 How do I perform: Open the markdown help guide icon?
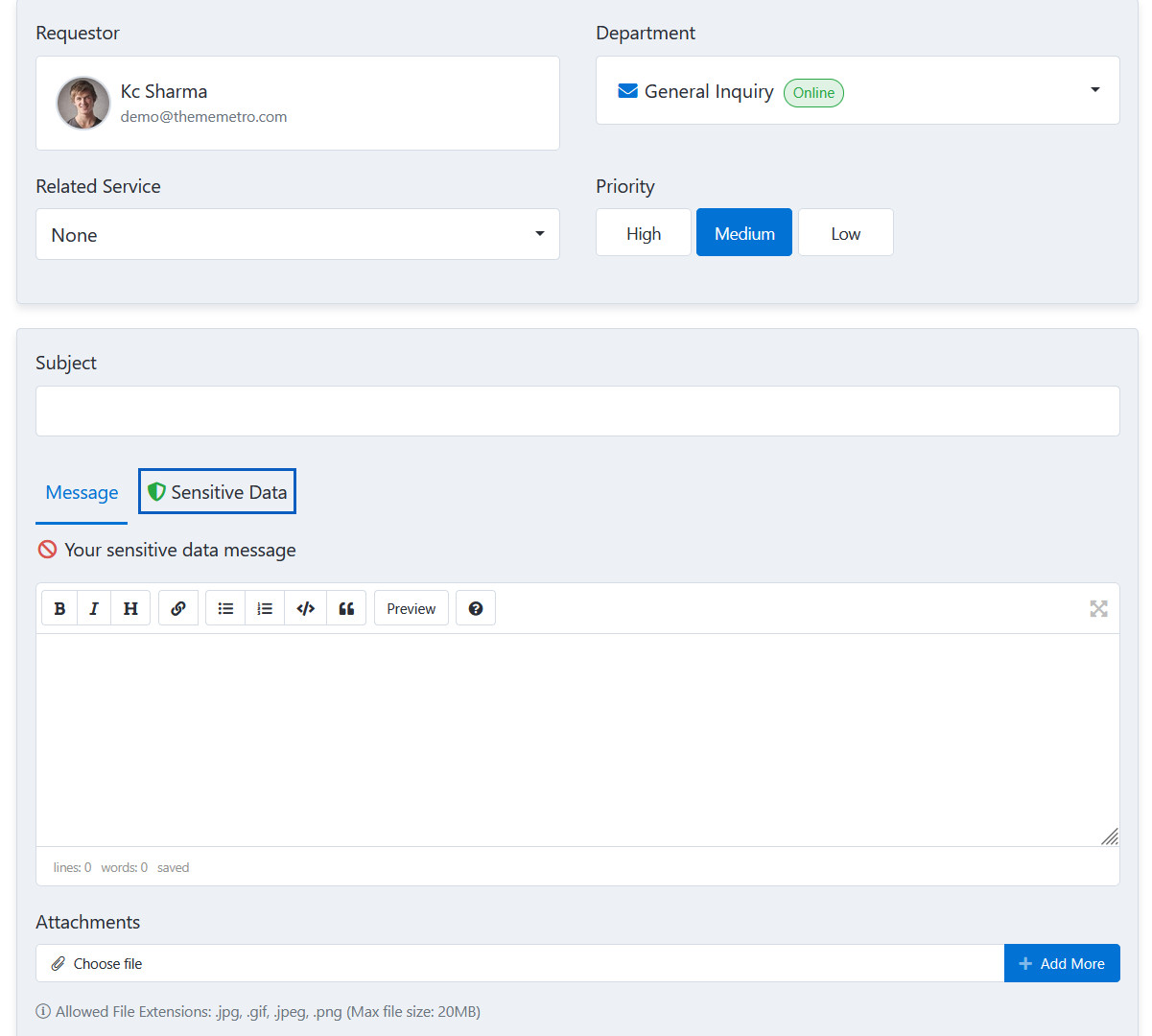[476, 608]
